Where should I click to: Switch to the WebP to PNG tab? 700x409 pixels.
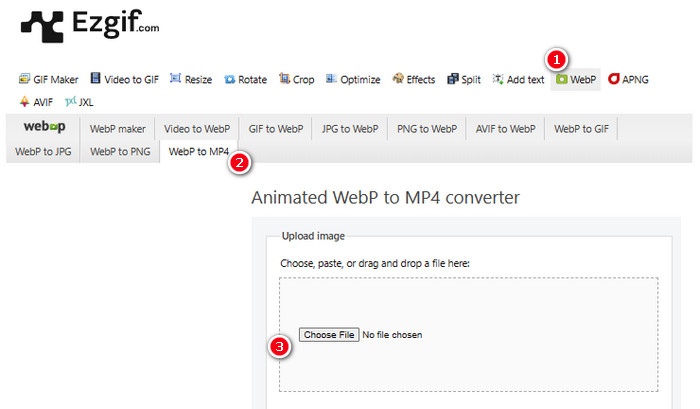coord(120,152)
